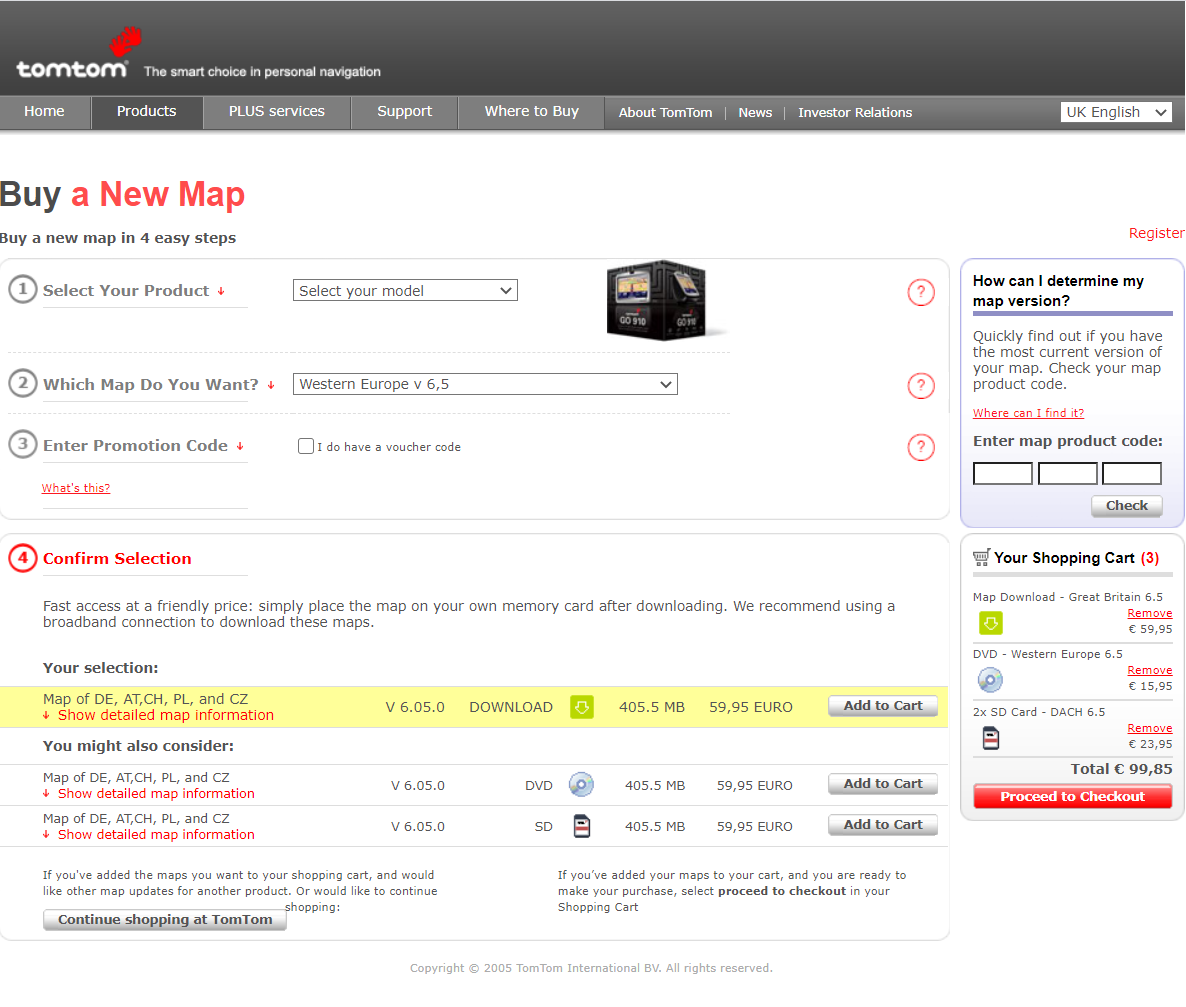This screenshot has width=1186, height=1007.
Task: Click the DVD disc icon in the DVD row
Action: coord(581,785)
